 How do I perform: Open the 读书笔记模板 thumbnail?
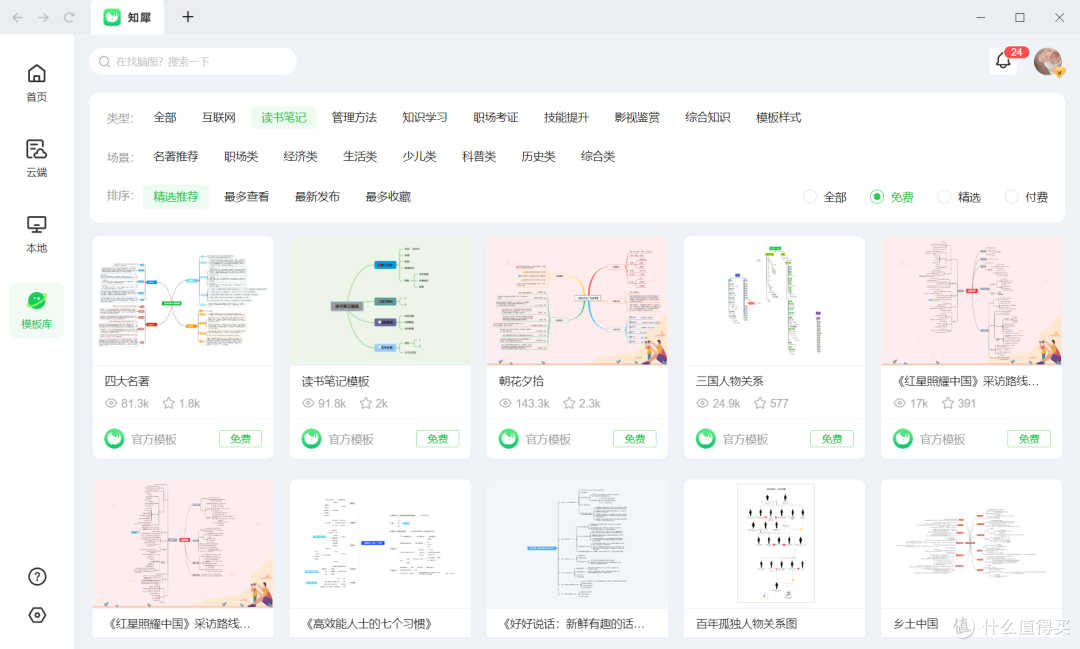[x=380, y=301]
